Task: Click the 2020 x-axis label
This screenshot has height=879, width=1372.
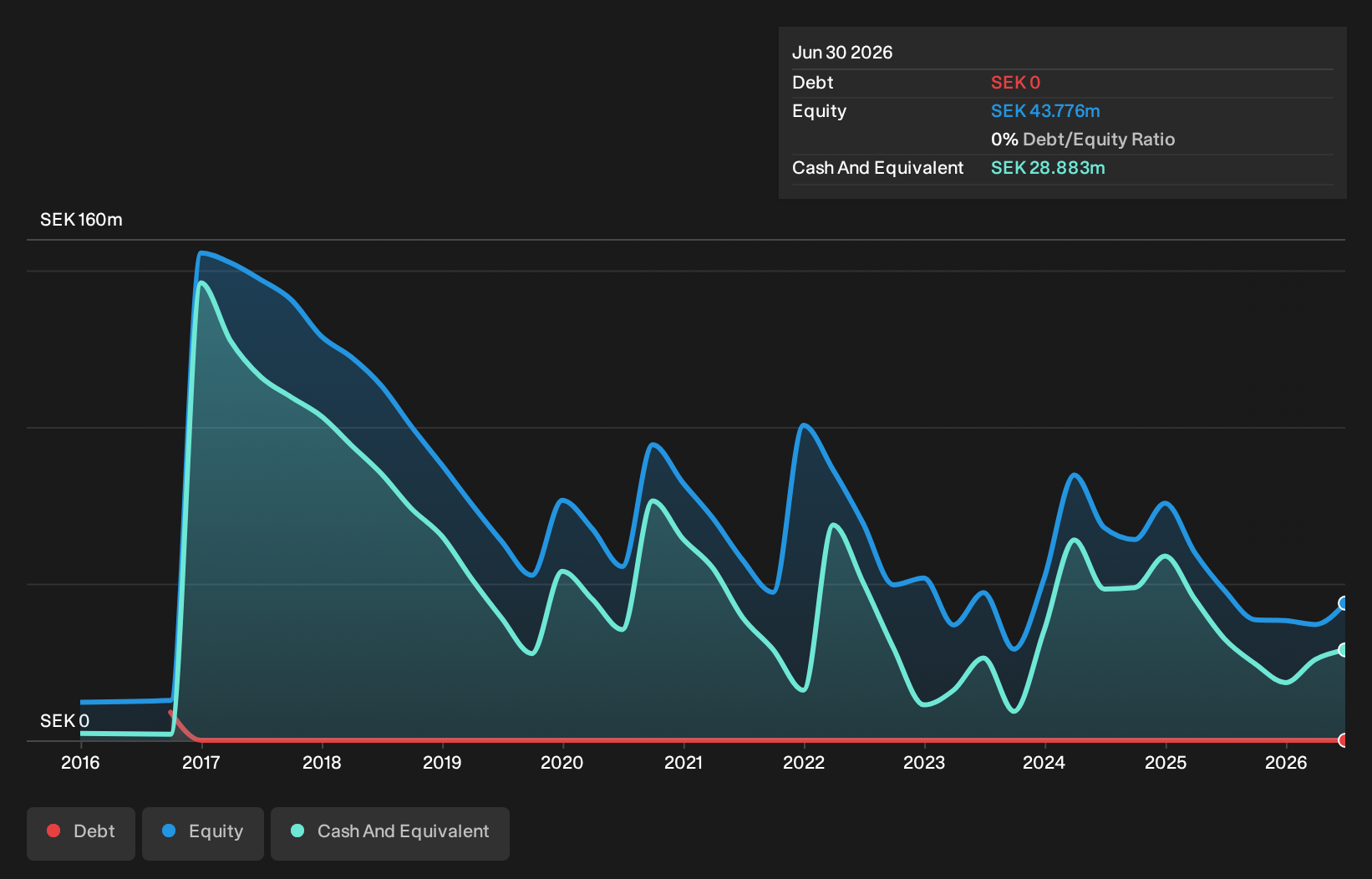Action: pyautogui.click(x=562, y=762)
